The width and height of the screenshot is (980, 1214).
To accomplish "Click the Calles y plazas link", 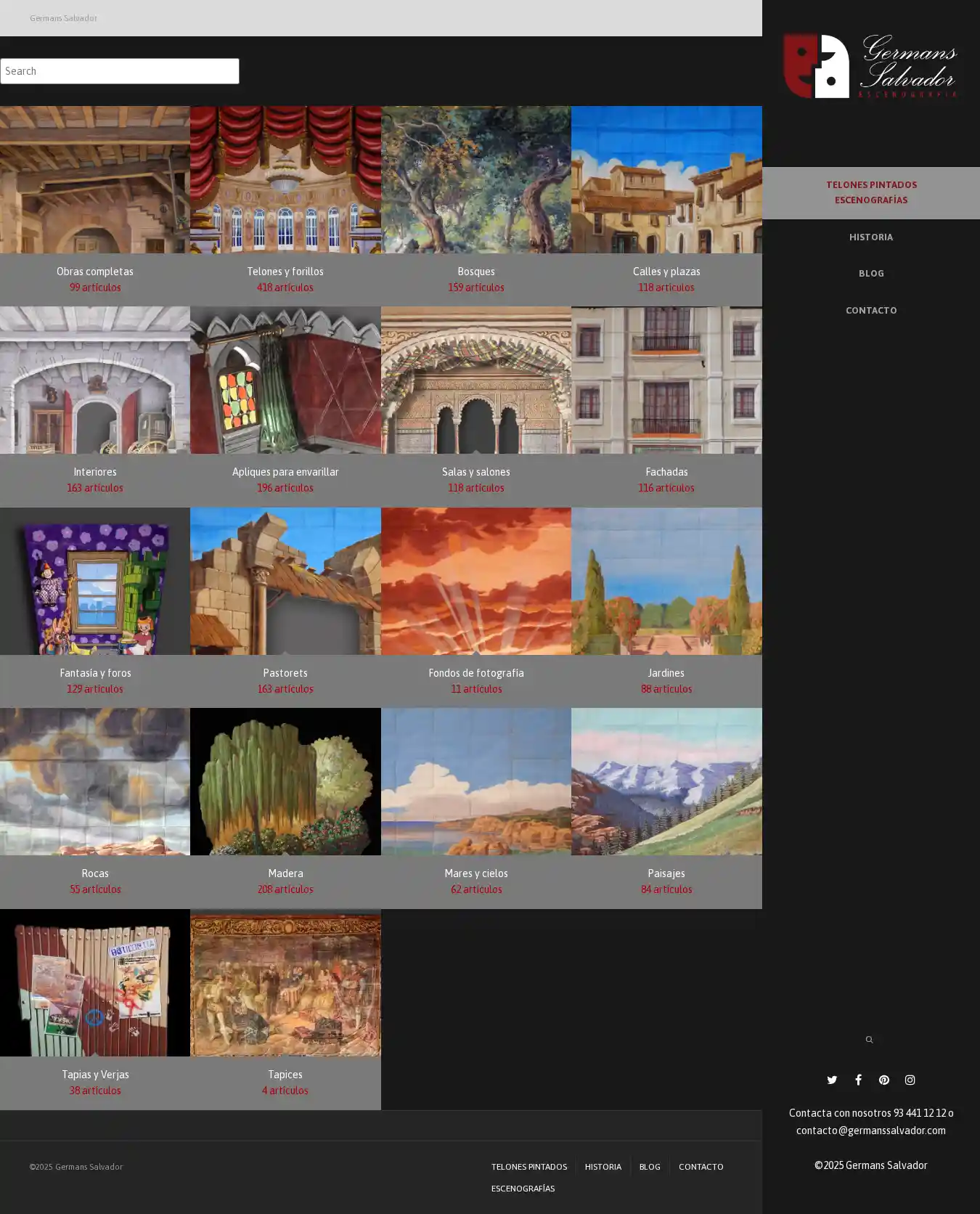I will point(666,272).
